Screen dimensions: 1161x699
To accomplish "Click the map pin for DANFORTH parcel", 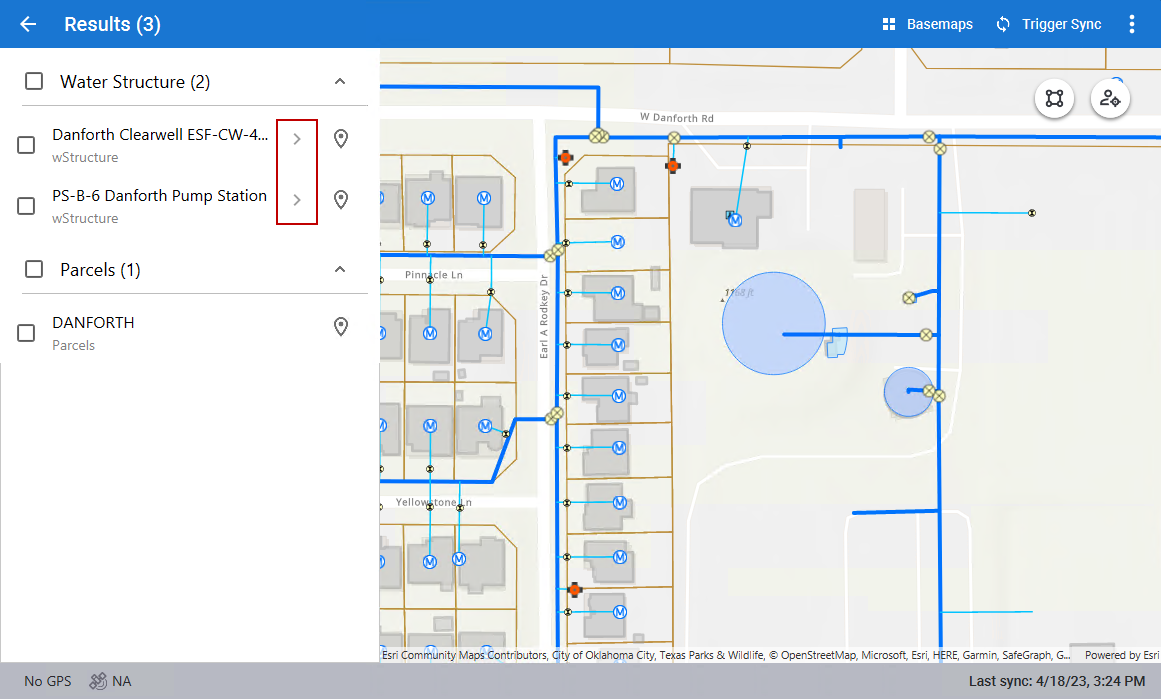I will (341, 327).
